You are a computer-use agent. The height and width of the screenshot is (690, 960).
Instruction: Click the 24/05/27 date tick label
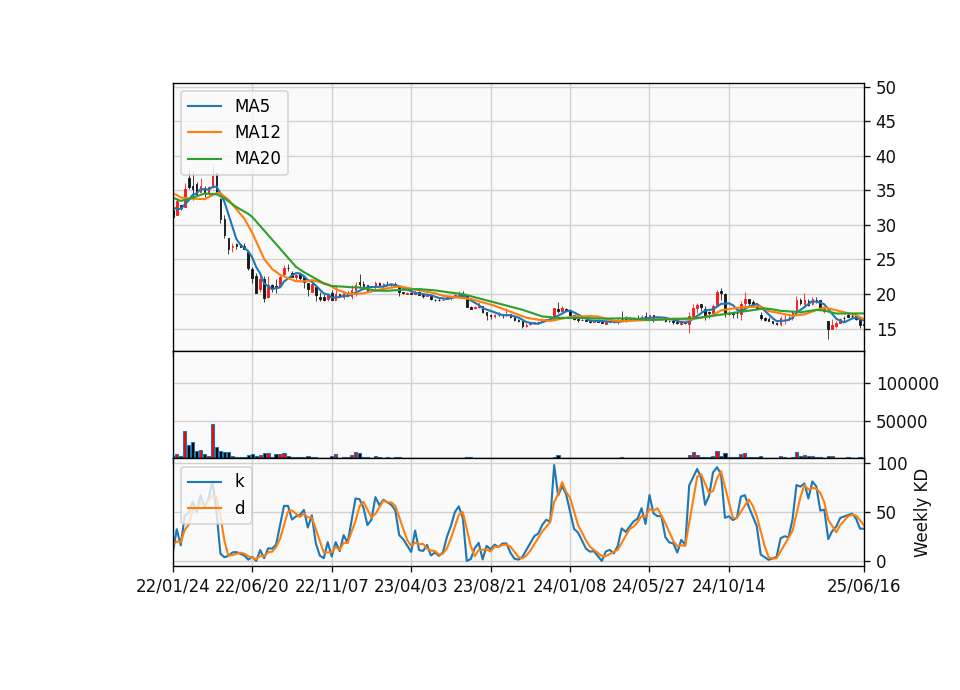649,586
